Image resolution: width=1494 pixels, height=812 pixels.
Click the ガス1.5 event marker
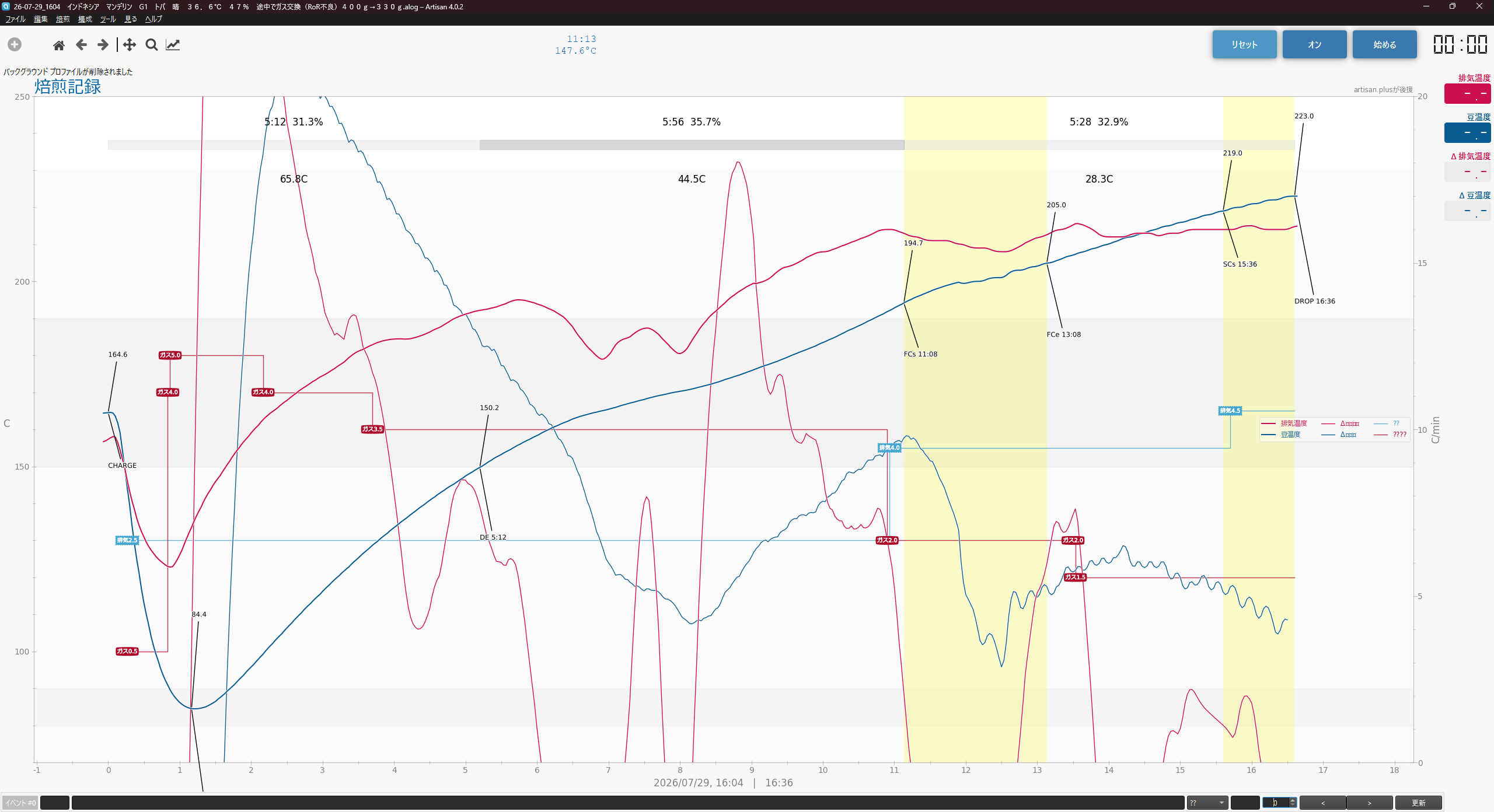click(1075, 577)
